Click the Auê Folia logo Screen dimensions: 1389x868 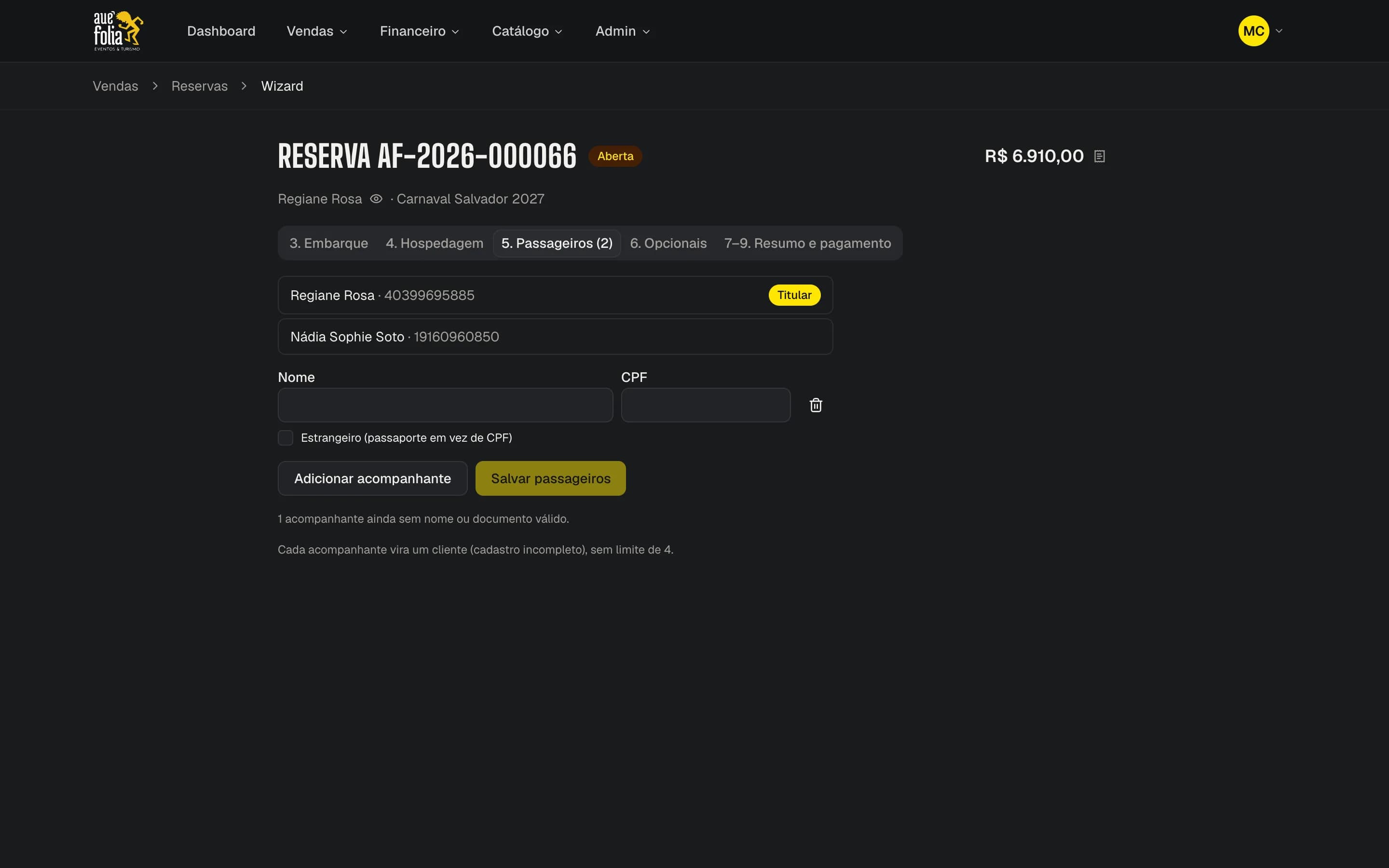pyautogui.click(x=118, y=31)
